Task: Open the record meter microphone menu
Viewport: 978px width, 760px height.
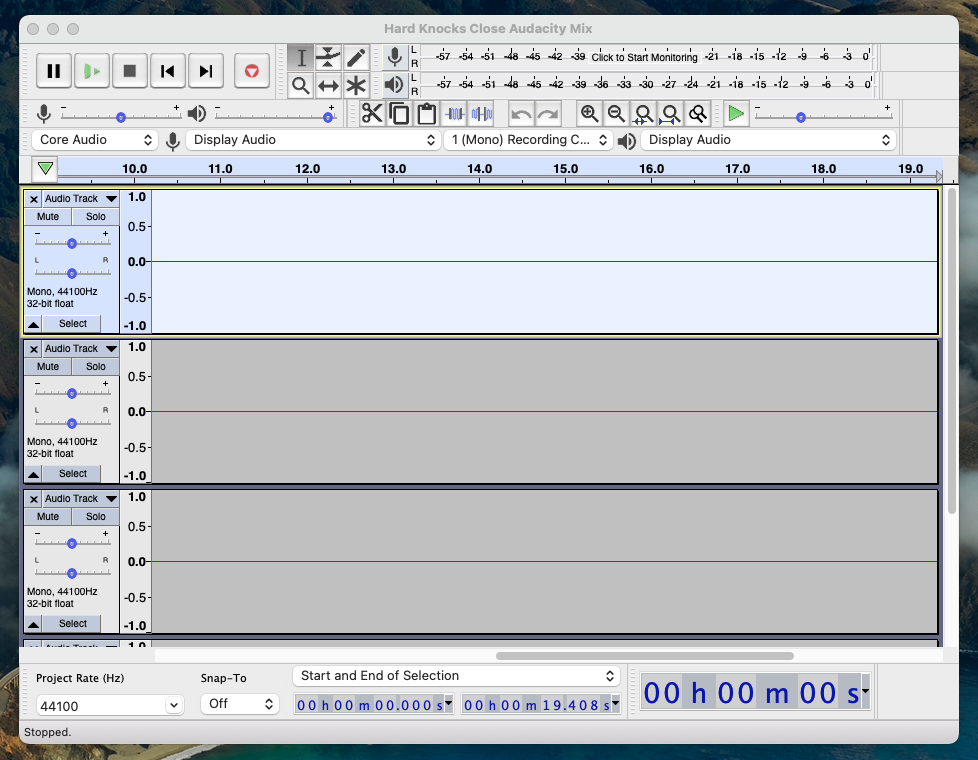Action: tap(394, 57)
